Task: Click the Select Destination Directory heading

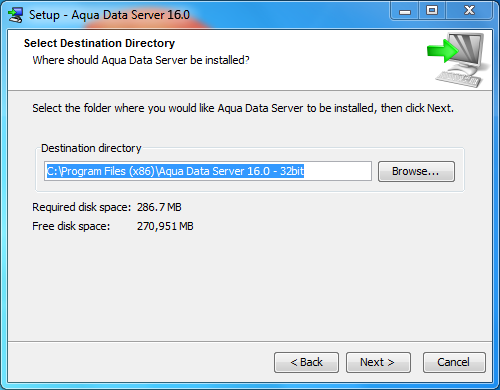Action: pos(99,43)
